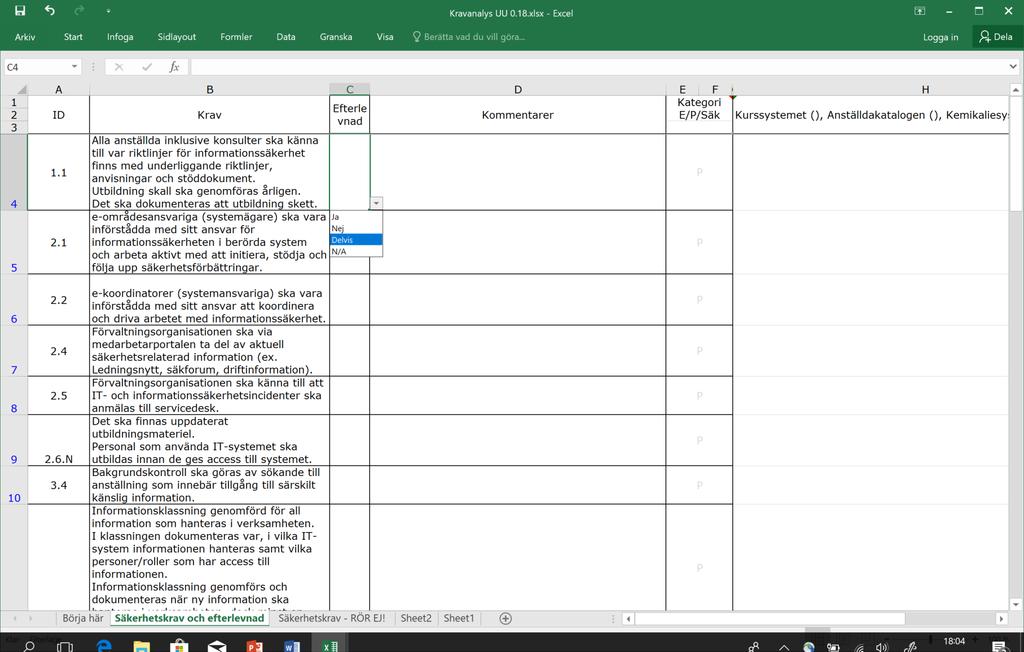Choose 'Nej' from the validation list
1024x652 pixels.
click(356, 229)
